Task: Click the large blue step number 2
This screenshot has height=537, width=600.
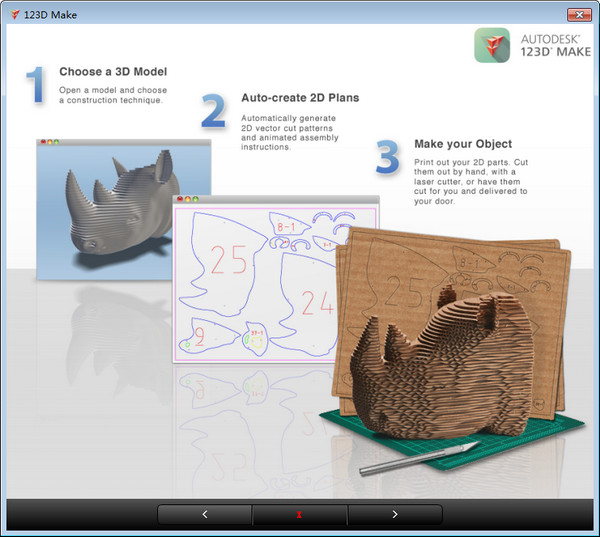Action: [x=213, y=112]
